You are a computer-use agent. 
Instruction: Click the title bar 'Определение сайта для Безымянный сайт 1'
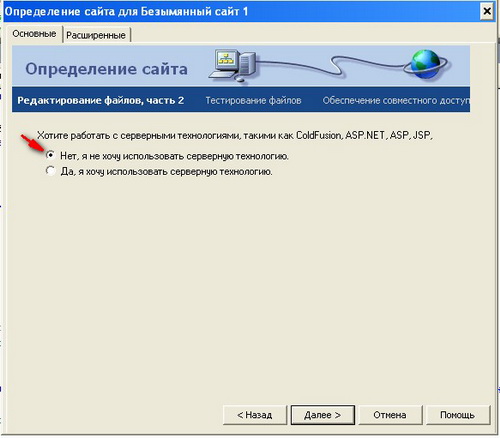[x=126, y=11]
